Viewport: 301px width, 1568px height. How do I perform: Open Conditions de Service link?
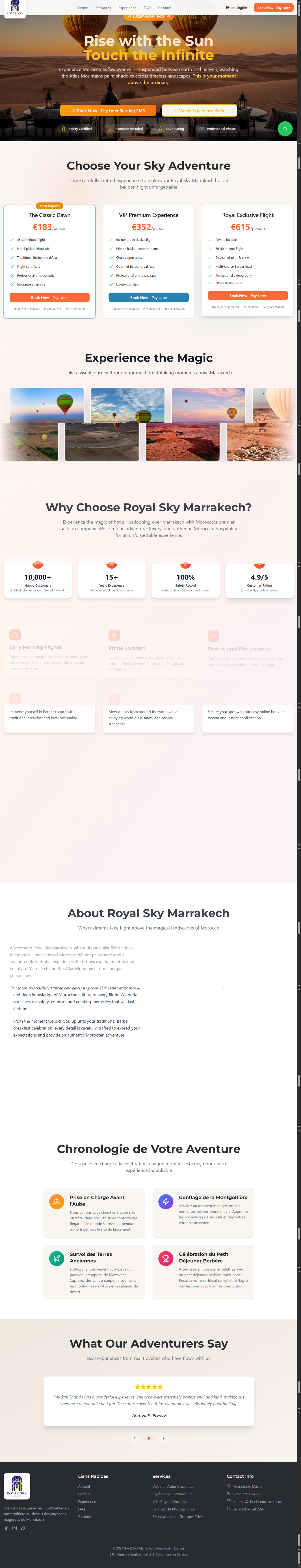pos(172,1554)
